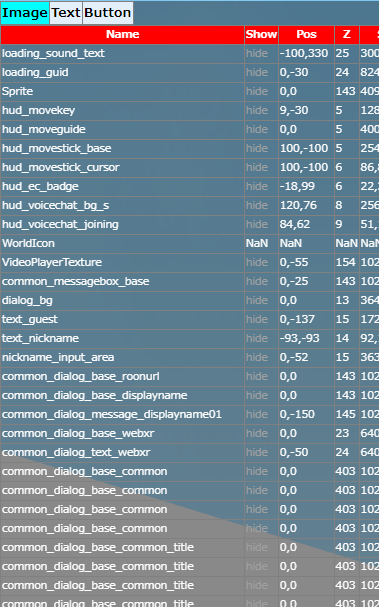
Task: Select the loading_guid name cell
Action: [122, 72]
